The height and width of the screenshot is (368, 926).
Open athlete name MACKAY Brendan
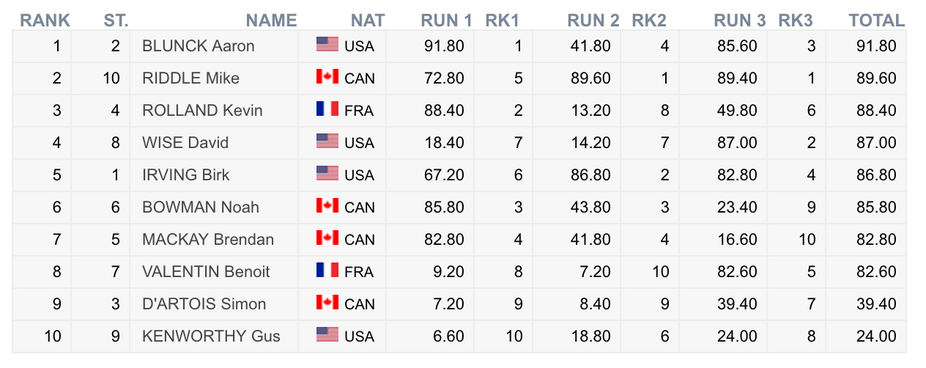click(208, 240)
